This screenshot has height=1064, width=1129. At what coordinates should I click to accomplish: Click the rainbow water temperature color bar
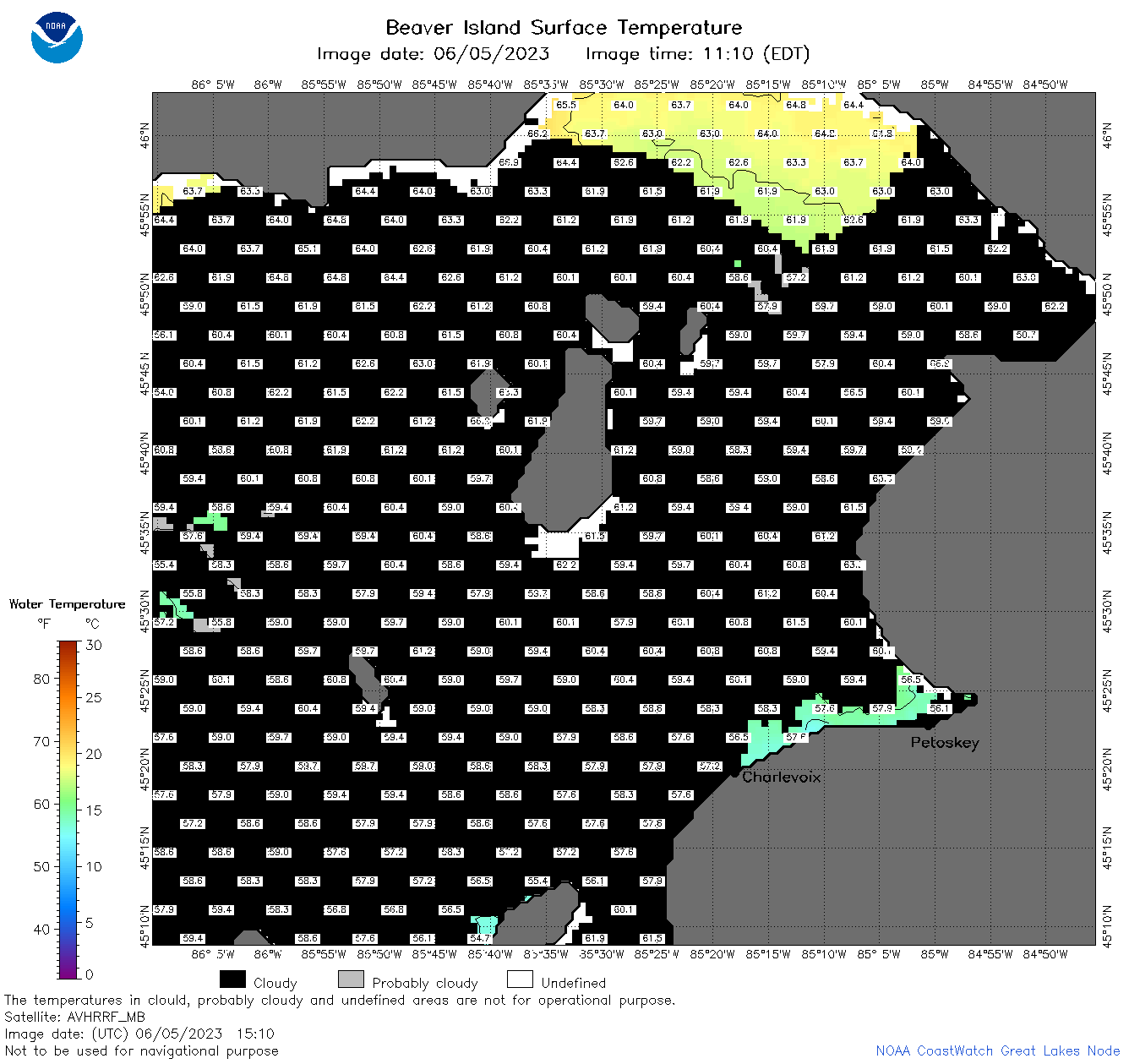[x=68, y=809]
